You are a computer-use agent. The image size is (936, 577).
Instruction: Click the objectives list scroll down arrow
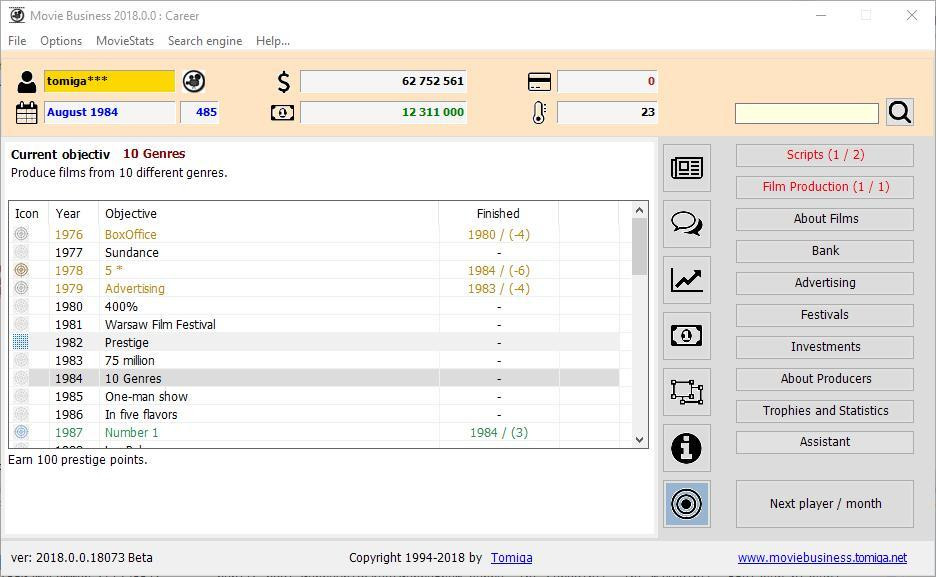coord(639,440)
